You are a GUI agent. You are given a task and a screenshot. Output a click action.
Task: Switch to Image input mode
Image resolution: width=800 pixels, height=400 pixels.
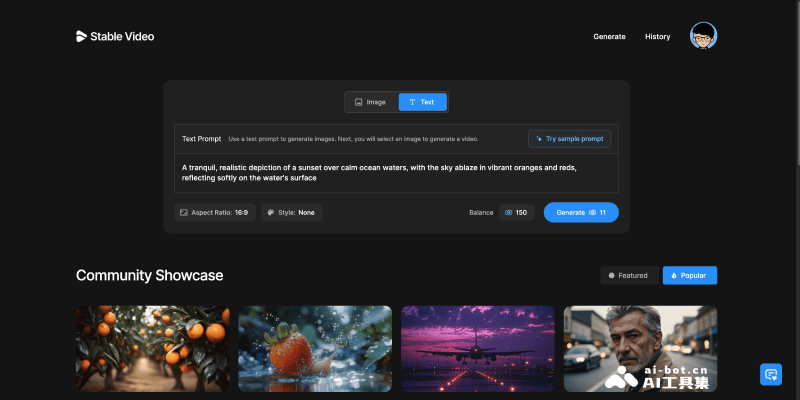point(371,102)
